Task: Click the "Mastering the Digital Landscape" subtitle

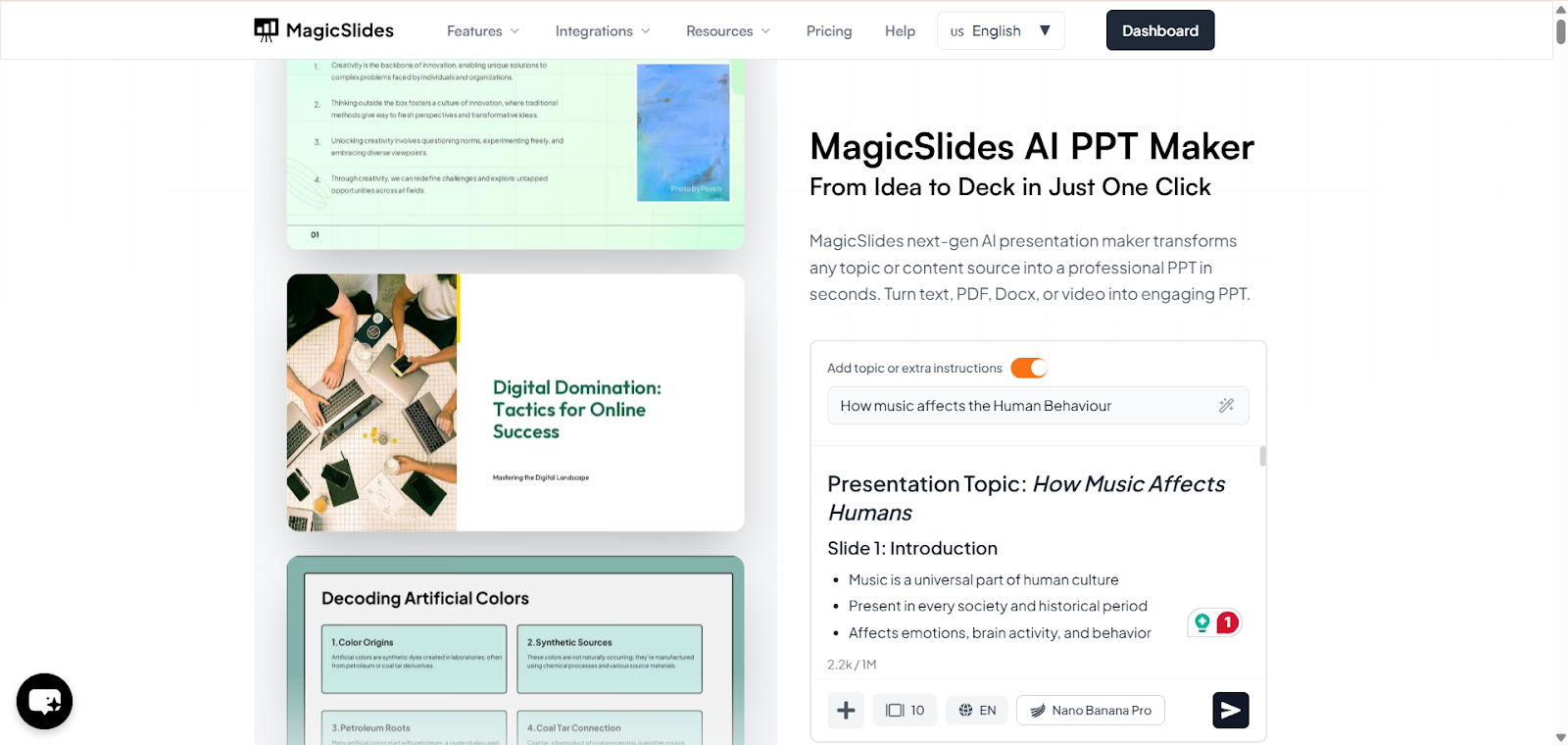Action: pyautogui.click(x=541, y=477)
